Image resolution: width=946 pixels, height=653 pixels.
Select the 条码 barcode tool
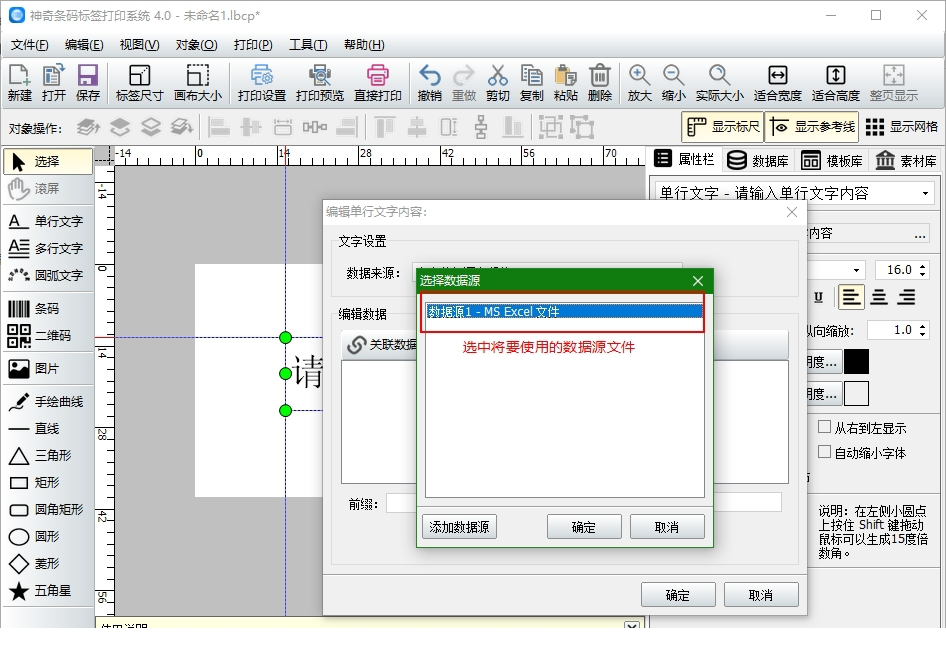pos(45,309)
